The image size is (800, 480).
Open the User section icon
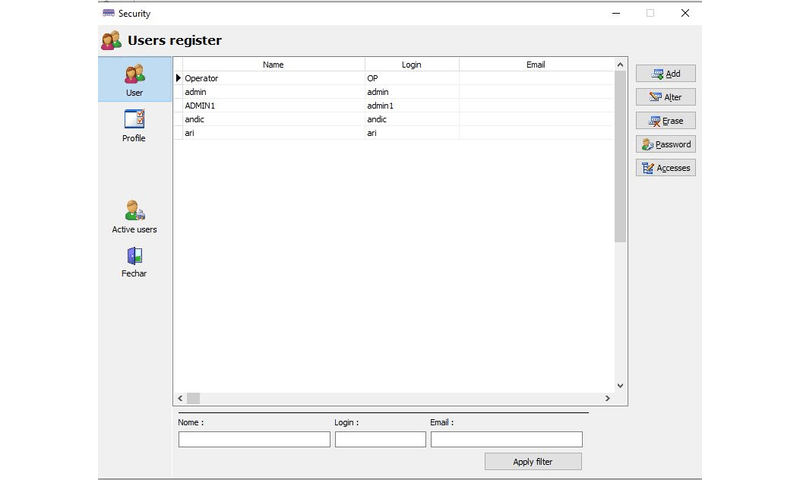tap(134, 75)
